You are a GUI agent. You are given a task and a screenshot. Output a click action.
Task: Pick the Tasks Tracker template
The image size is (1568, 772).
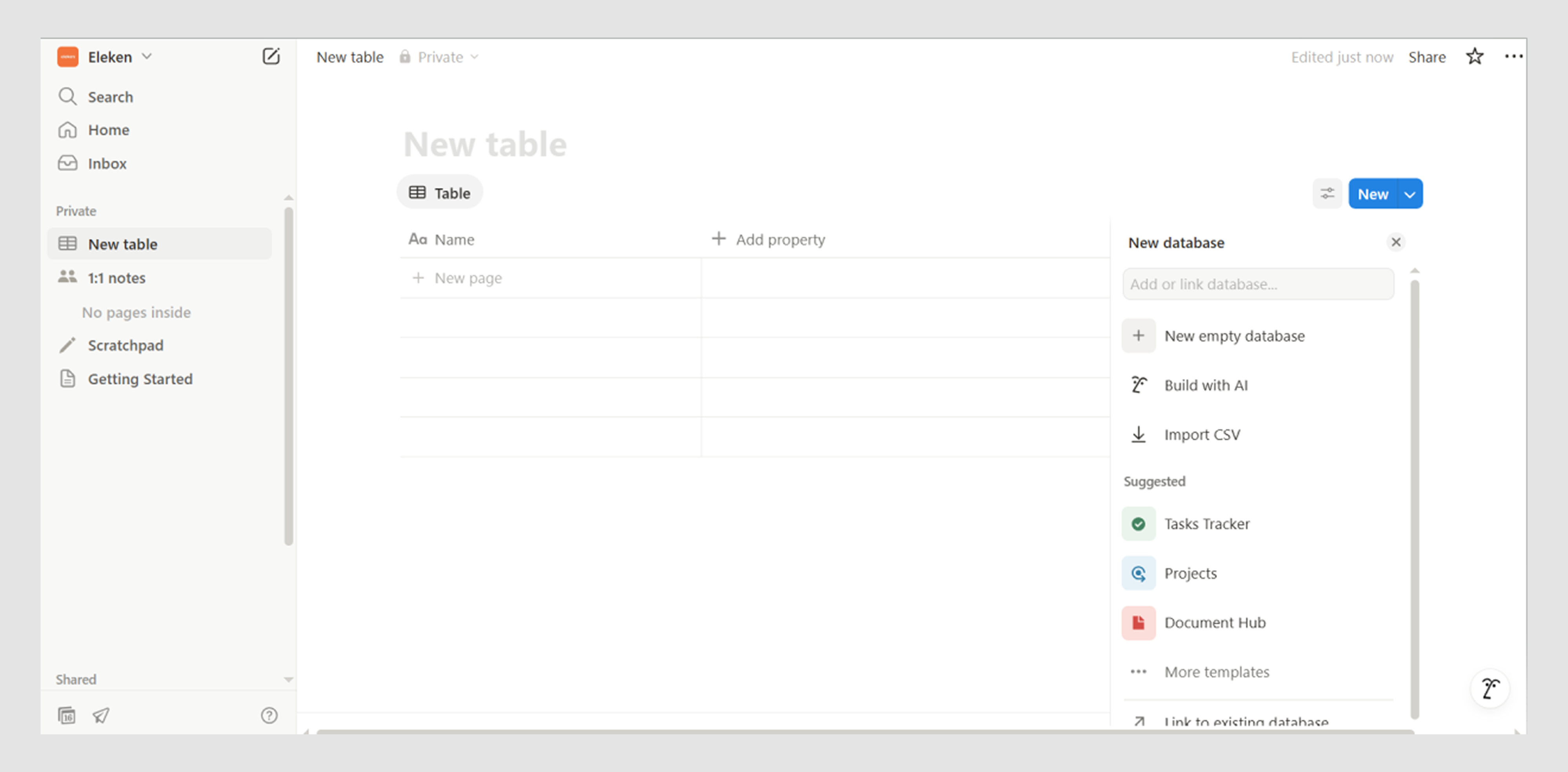click(1257, 524)
